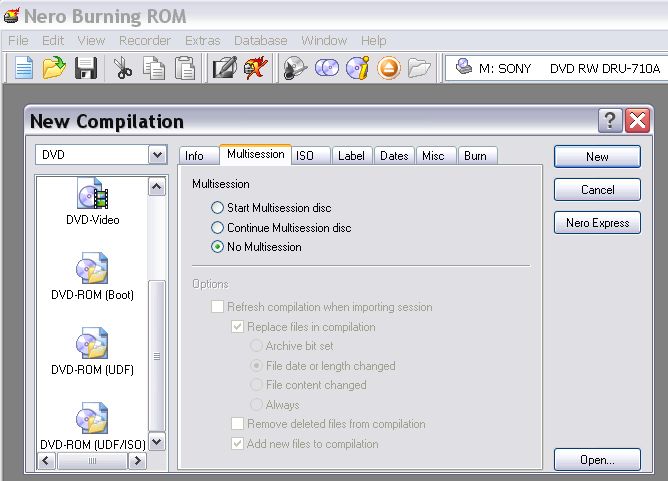Select File date or length changed radio
This screenshot has height=481, width=668.
click(x=323, y=366)
